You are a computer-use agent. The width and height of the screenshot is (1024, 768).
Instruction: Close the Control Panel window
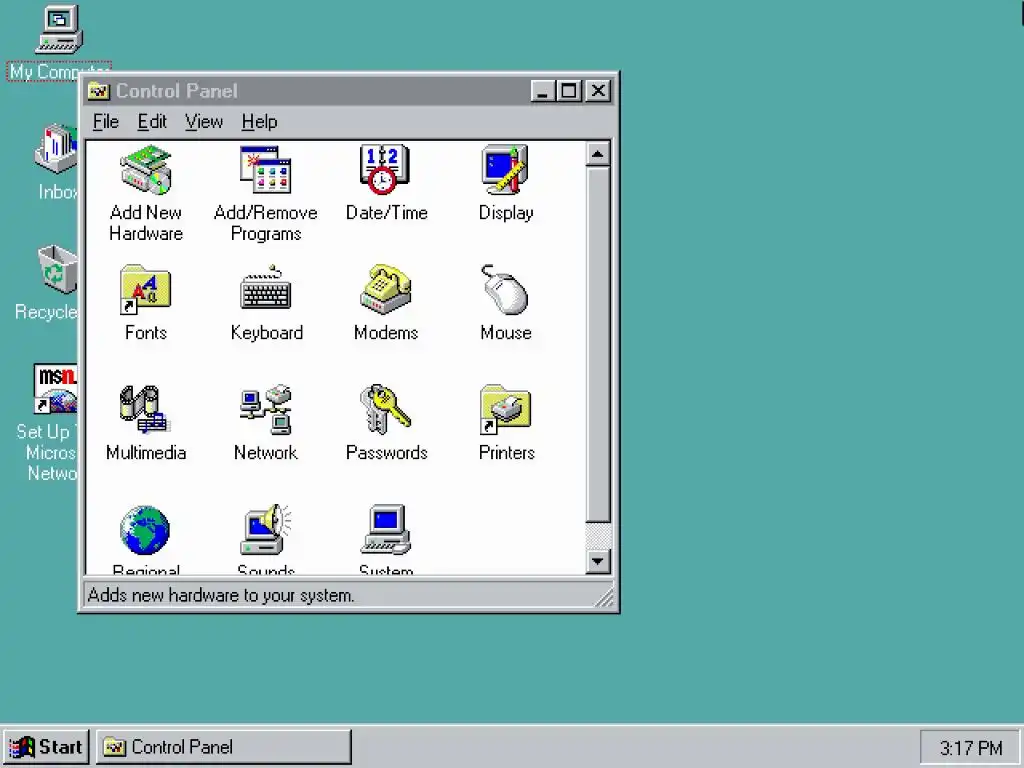[598, 91]
